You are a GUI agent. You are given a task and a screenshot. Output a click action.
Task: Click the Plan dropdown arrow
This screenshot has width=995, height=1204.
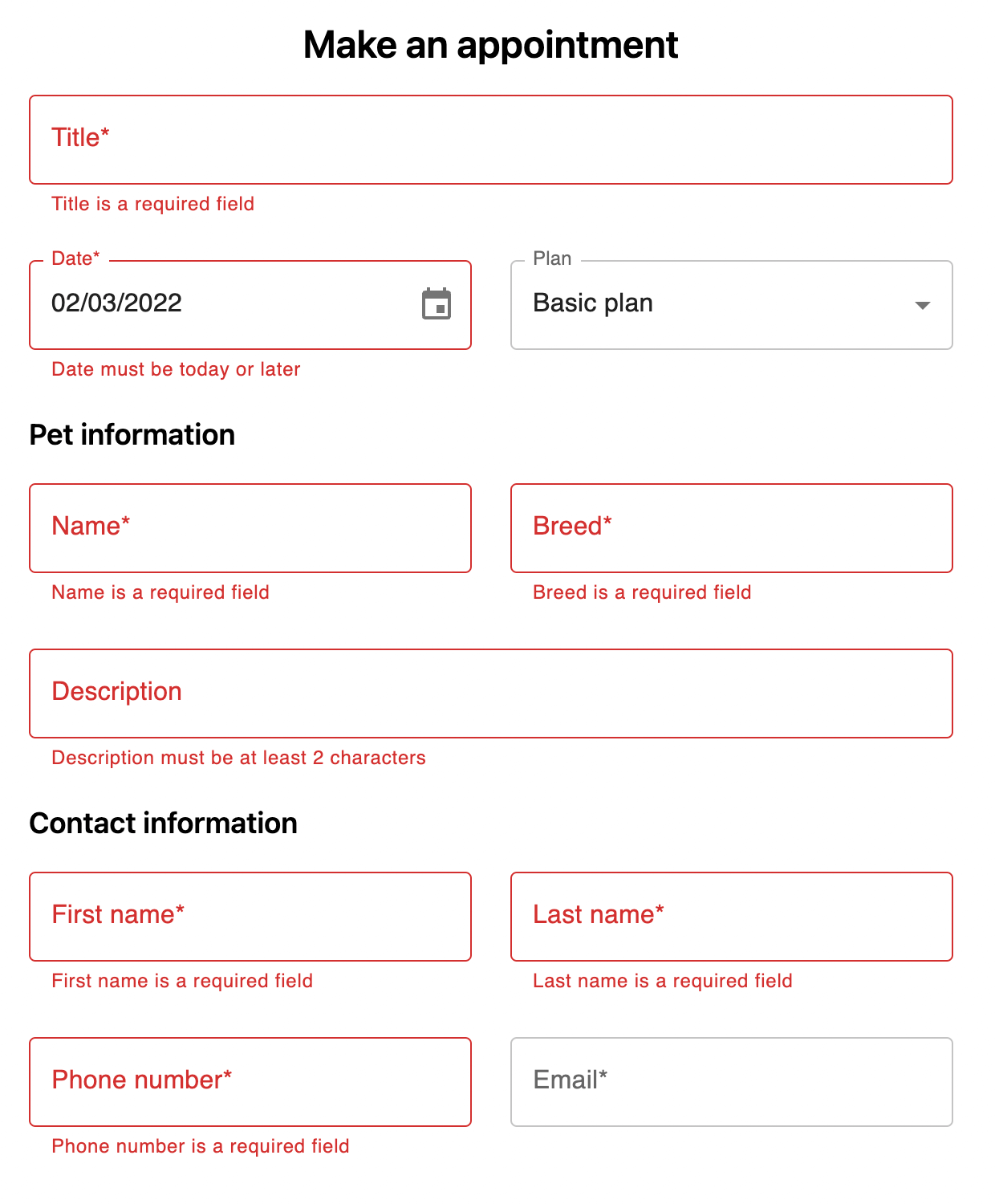coord(923,305)
